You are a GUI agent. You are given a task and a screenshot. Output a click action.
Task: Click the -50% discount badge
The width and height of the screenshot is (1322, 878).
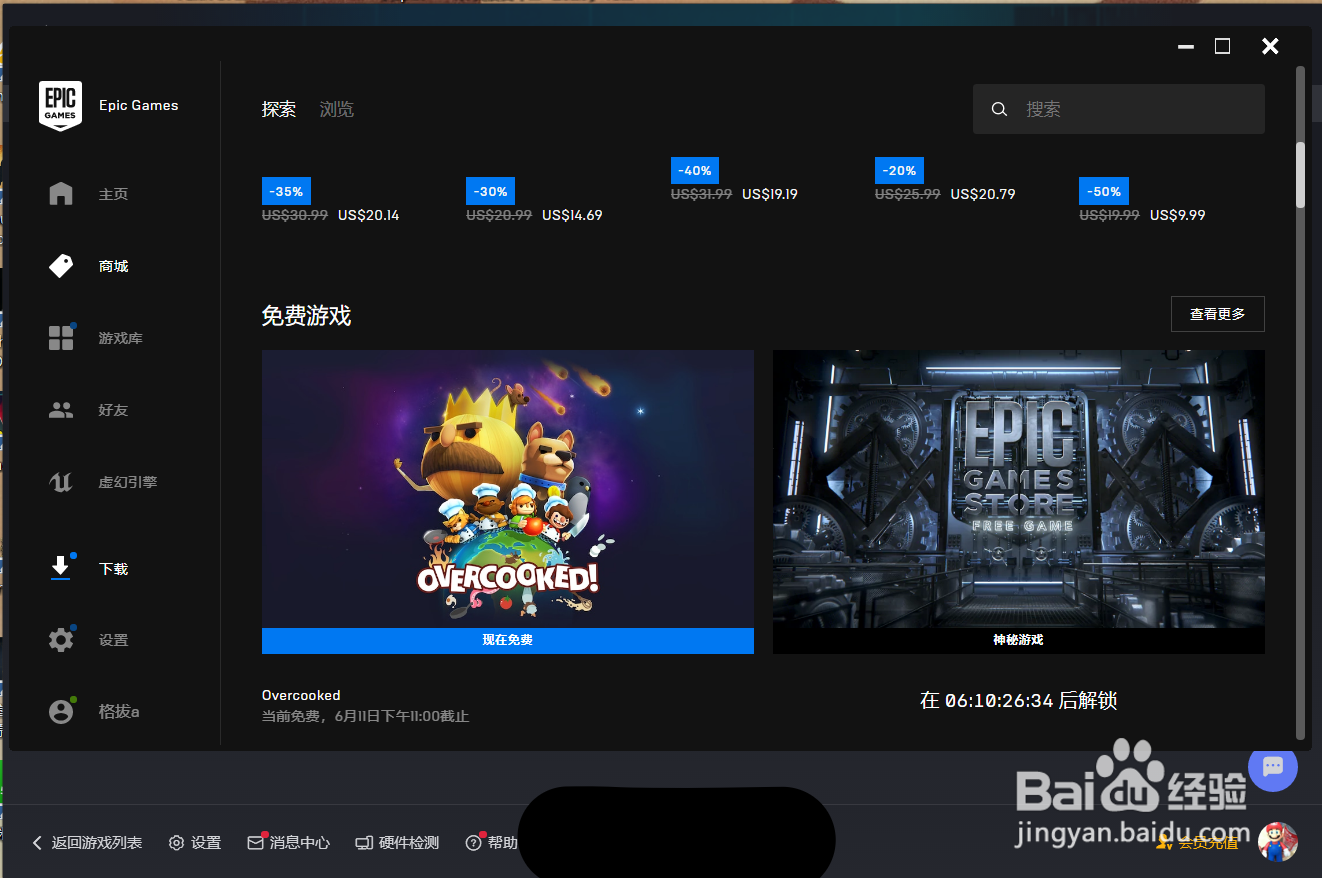tap(1103, 191)
